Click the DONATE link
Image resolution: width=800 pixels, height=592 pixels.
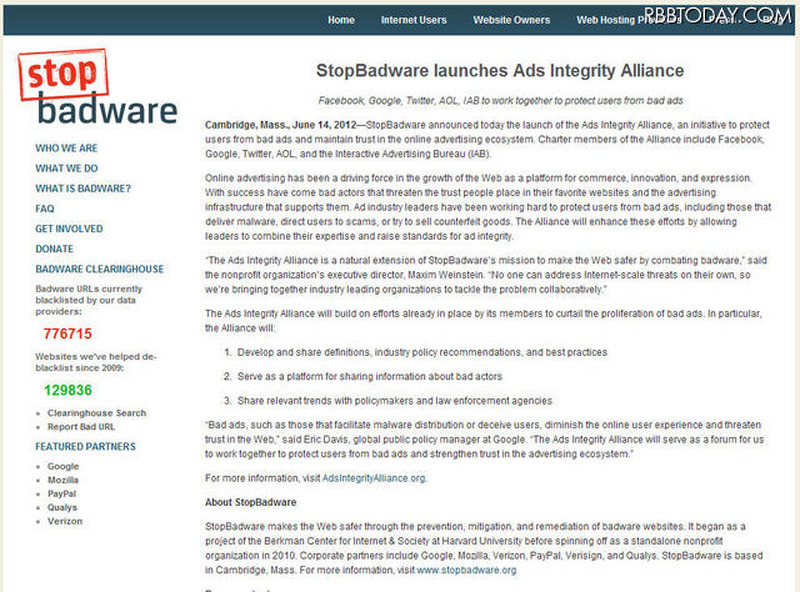click(54, 249)
